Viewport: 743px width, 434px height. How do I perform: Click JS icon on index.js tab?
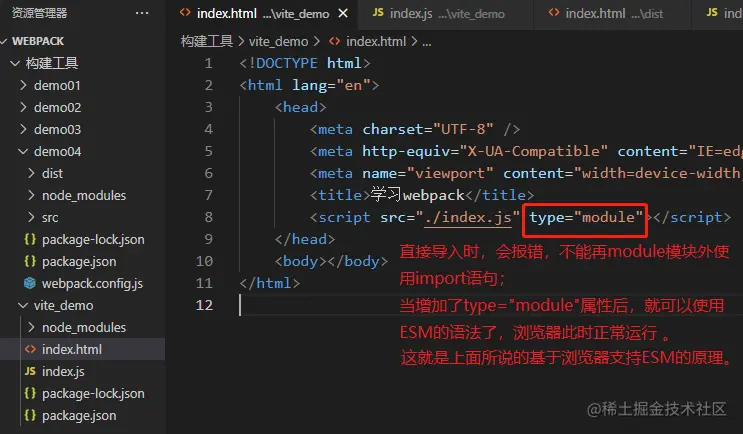click(x=378, y=13)
